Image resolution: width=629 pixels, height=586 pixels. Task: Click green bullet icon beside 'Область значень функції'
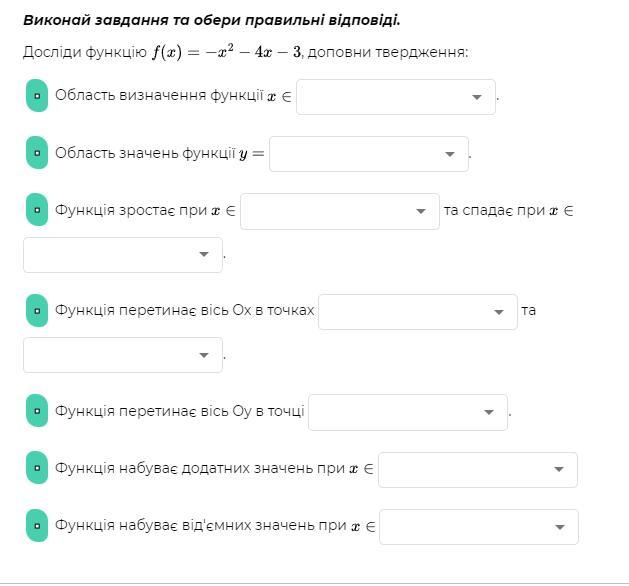[x=36, y=153]
